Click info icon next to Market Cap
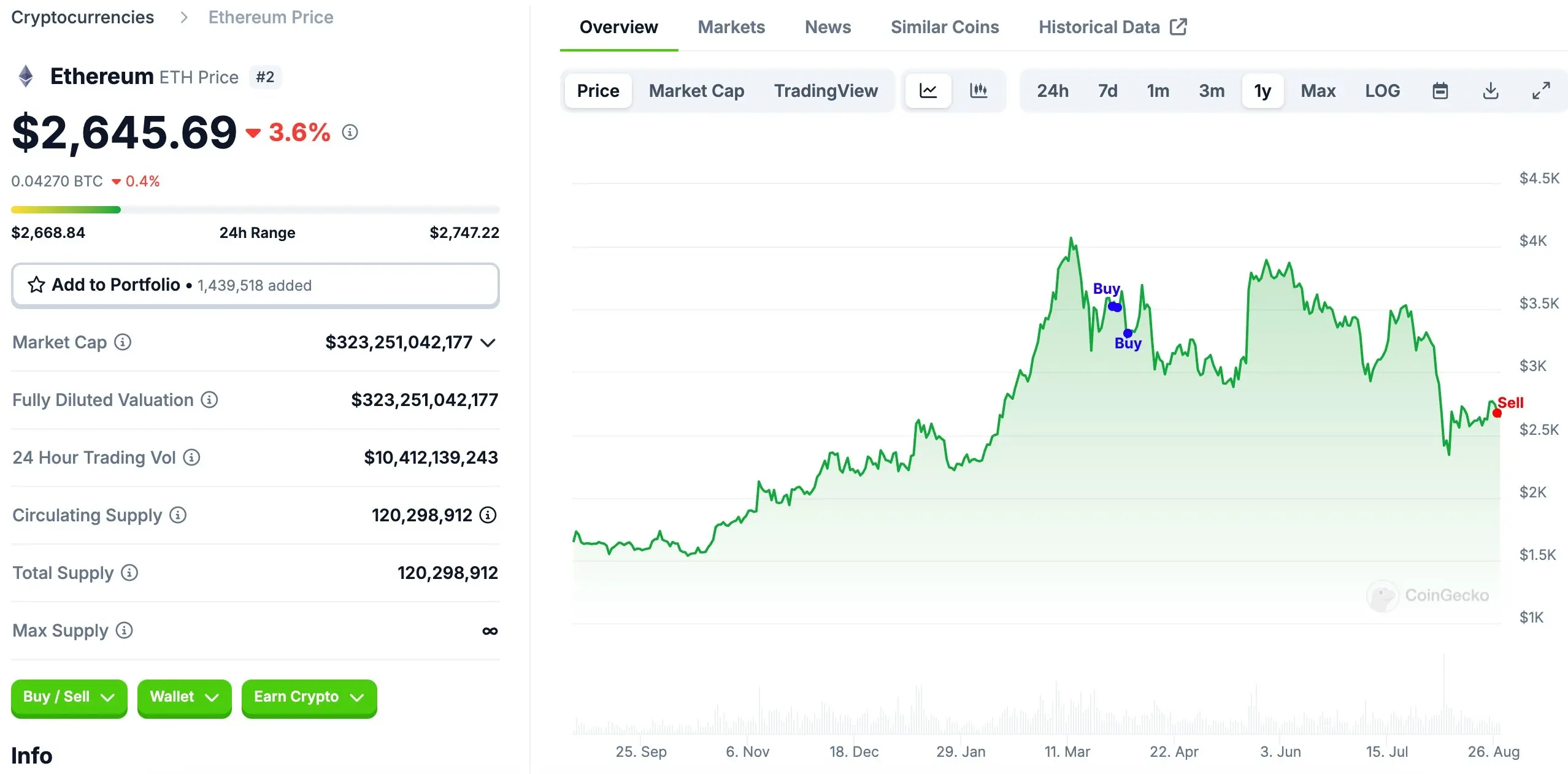The height and width of the screenshot is (774, 1568). click(x=123, y=342)
